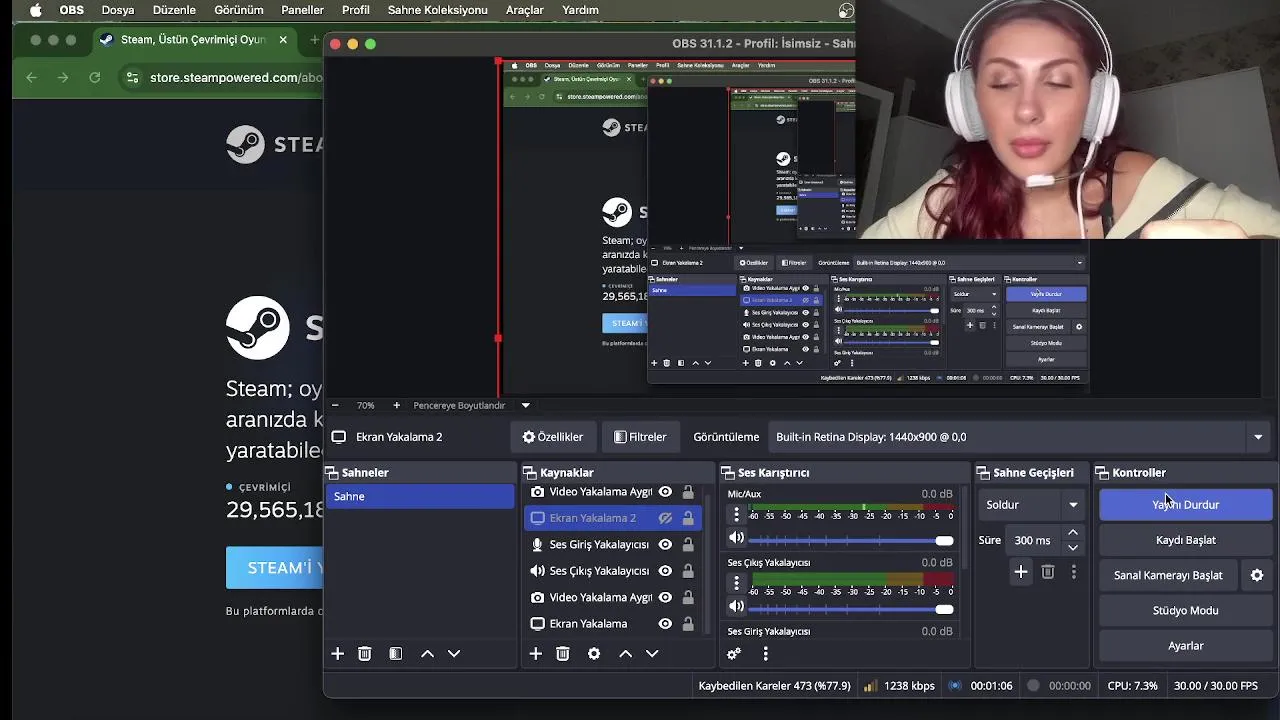Move the scene up in Sahneler
Viewport: 1280px width, 720px height.
click(x=427, y=654)
